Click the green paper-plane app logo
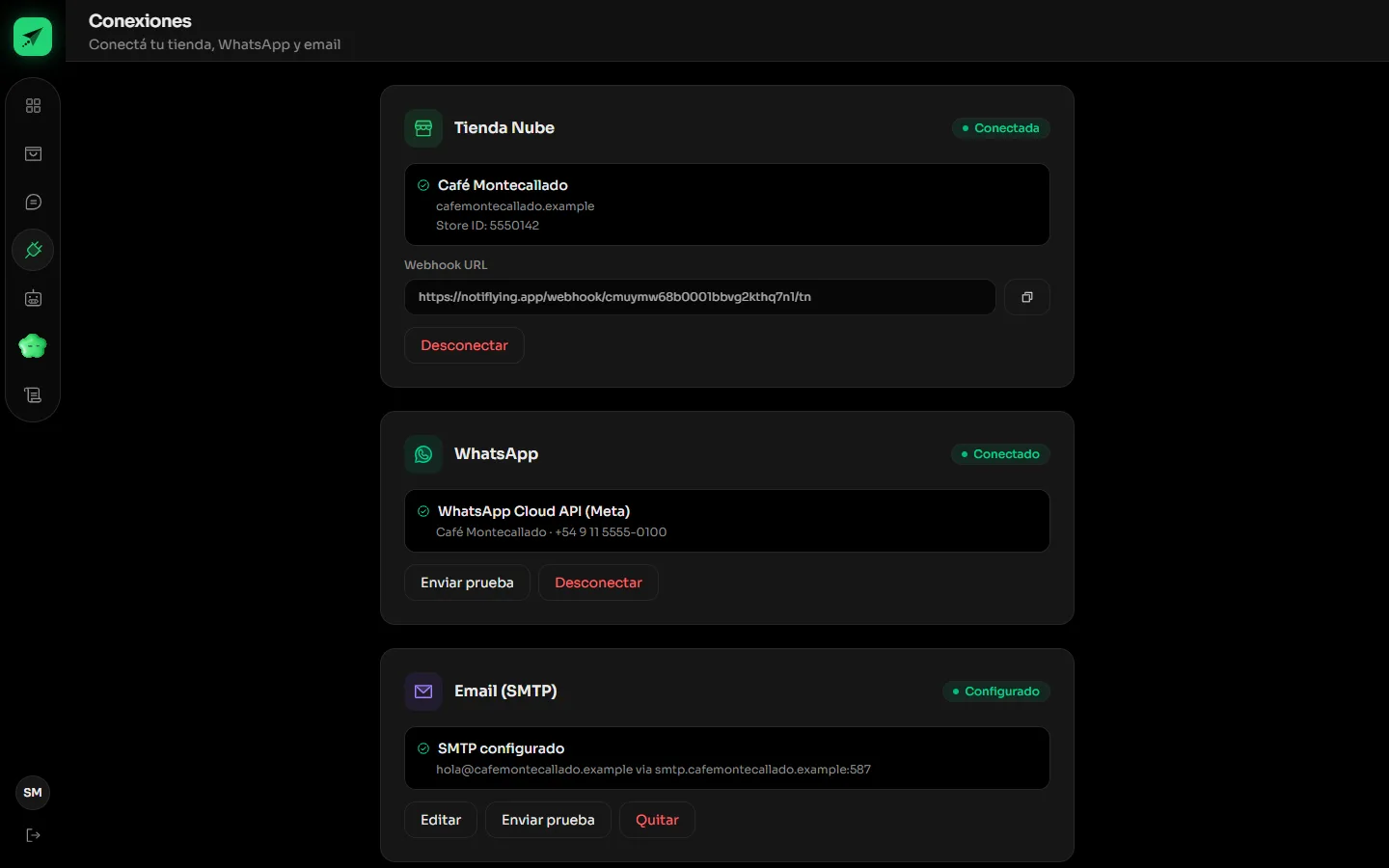The width and height of the screenshot is (1389, 868). point(33,37)
